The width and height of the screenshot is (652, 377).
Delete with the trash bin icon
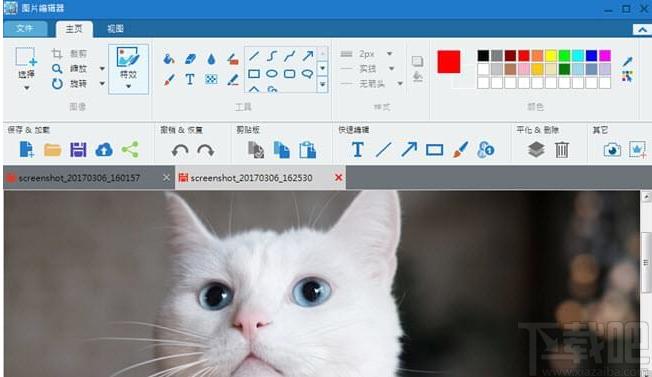coord(562,150)
